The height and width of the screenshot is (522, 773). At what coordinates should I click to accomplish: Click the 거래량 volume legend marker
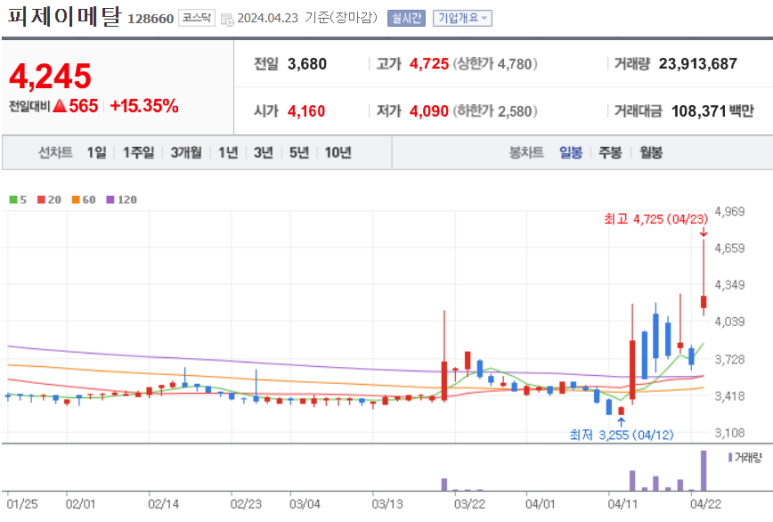coord(730,457)
